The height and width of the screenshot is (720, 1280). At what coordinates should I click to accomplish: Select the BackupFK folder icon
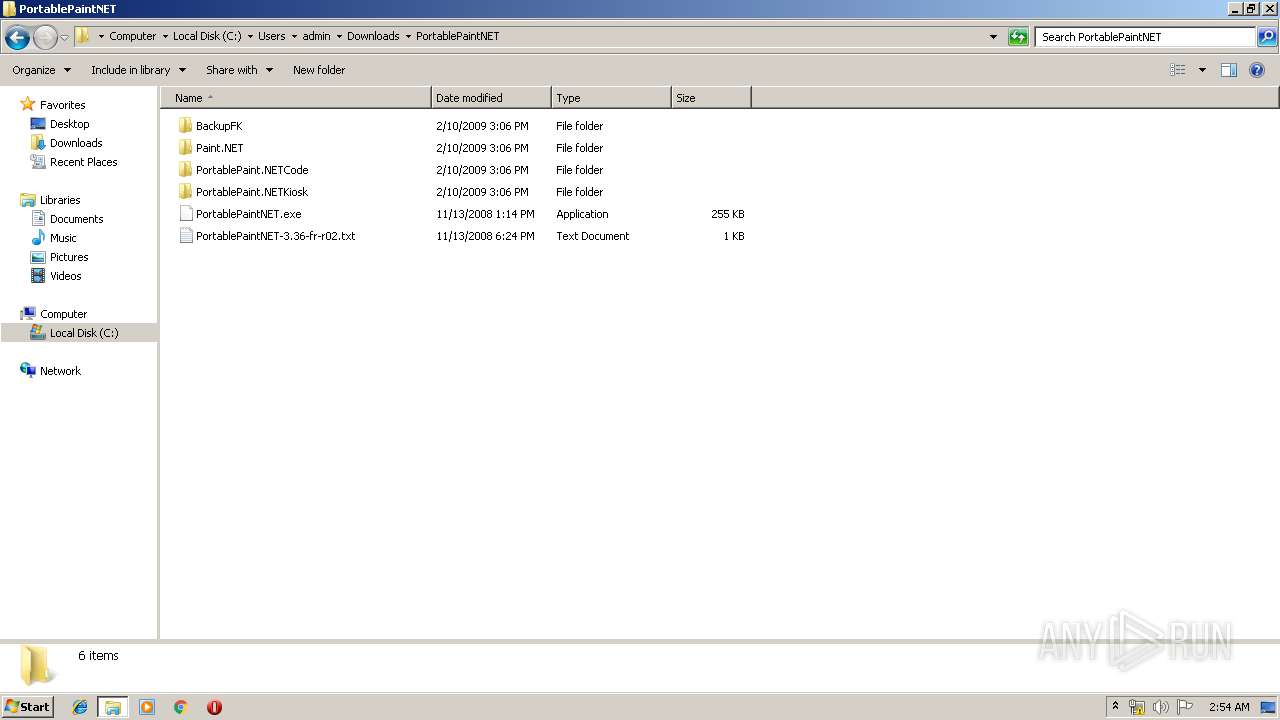[x=185, y=126]
